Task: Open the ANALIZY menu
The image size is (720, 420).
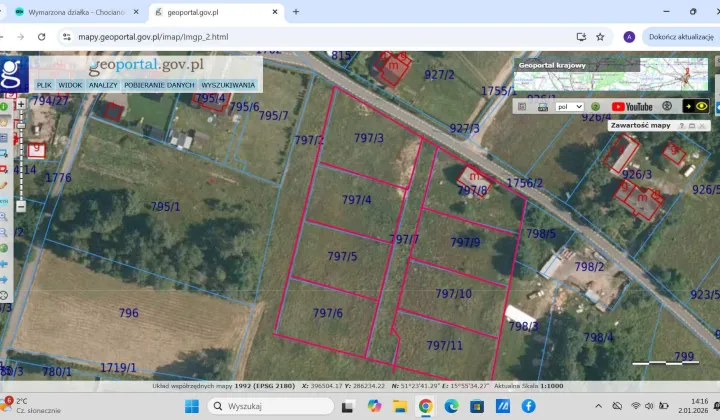Action: (103, 85)
